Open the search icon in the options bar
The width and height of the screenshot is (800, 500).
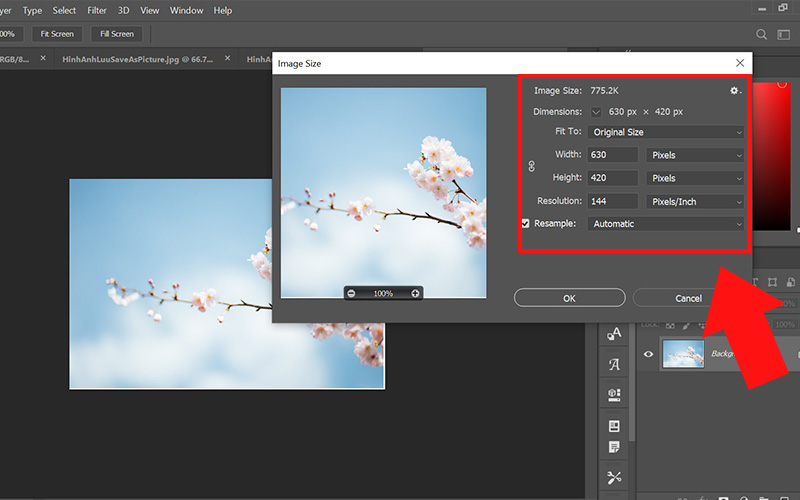[x=761, y=34]
